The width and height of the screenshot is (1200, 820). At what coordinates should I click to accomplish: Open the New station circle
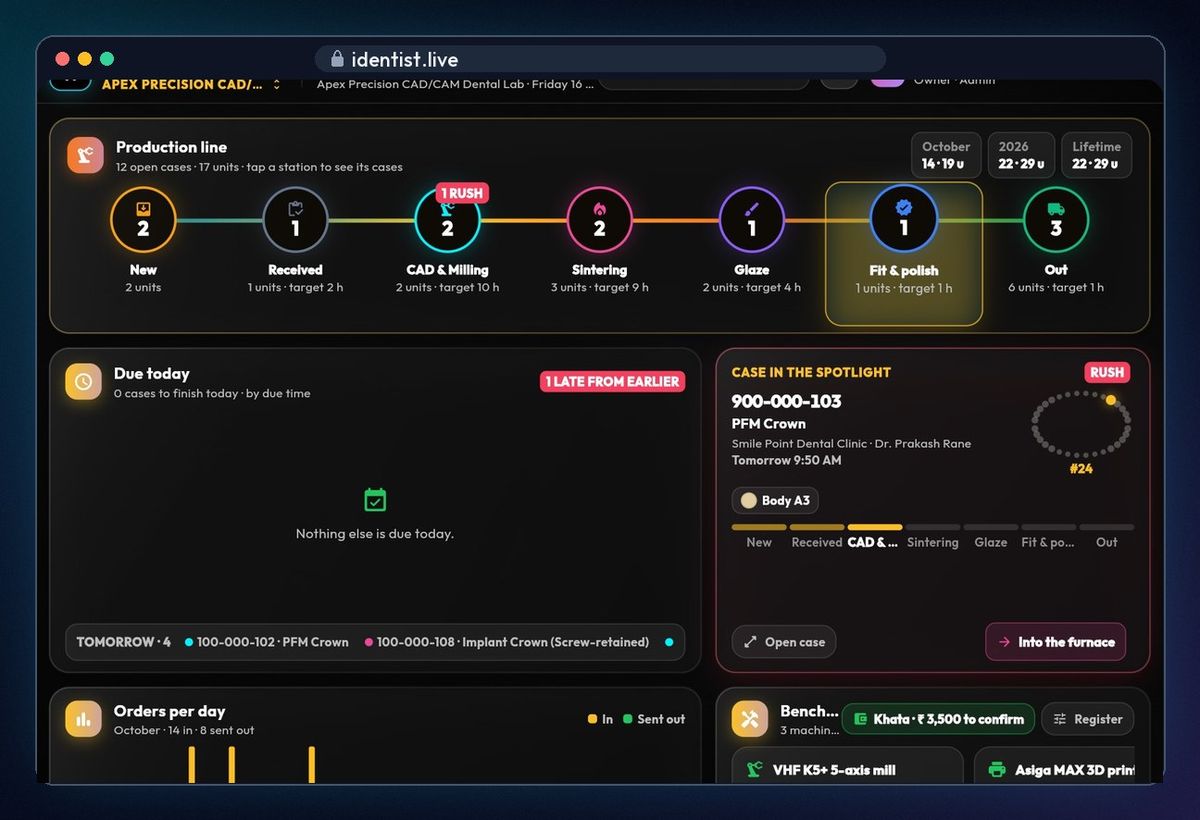143,220
